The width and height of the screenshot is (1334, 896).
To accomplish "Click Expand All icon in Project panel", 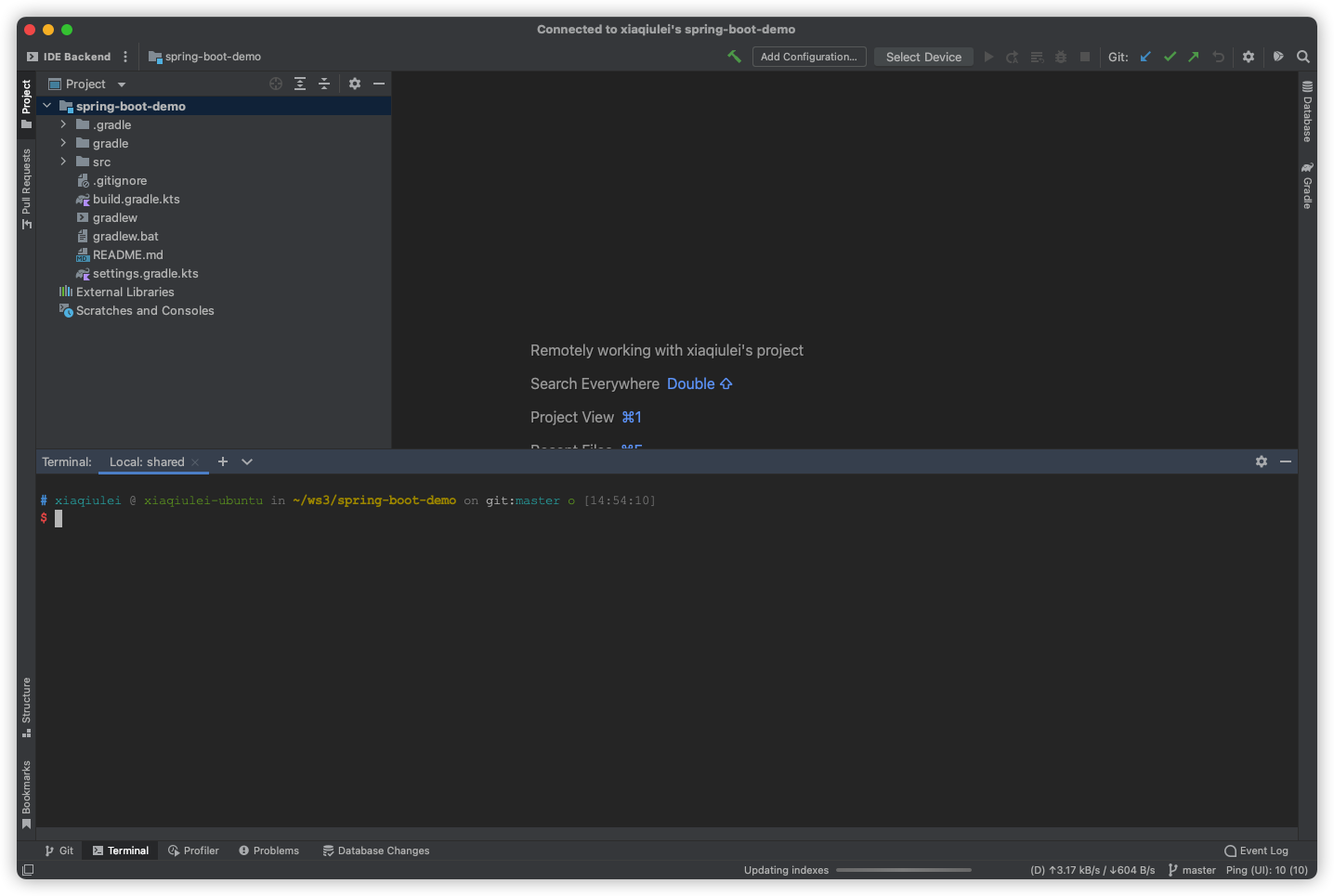I will coord(300,84).
